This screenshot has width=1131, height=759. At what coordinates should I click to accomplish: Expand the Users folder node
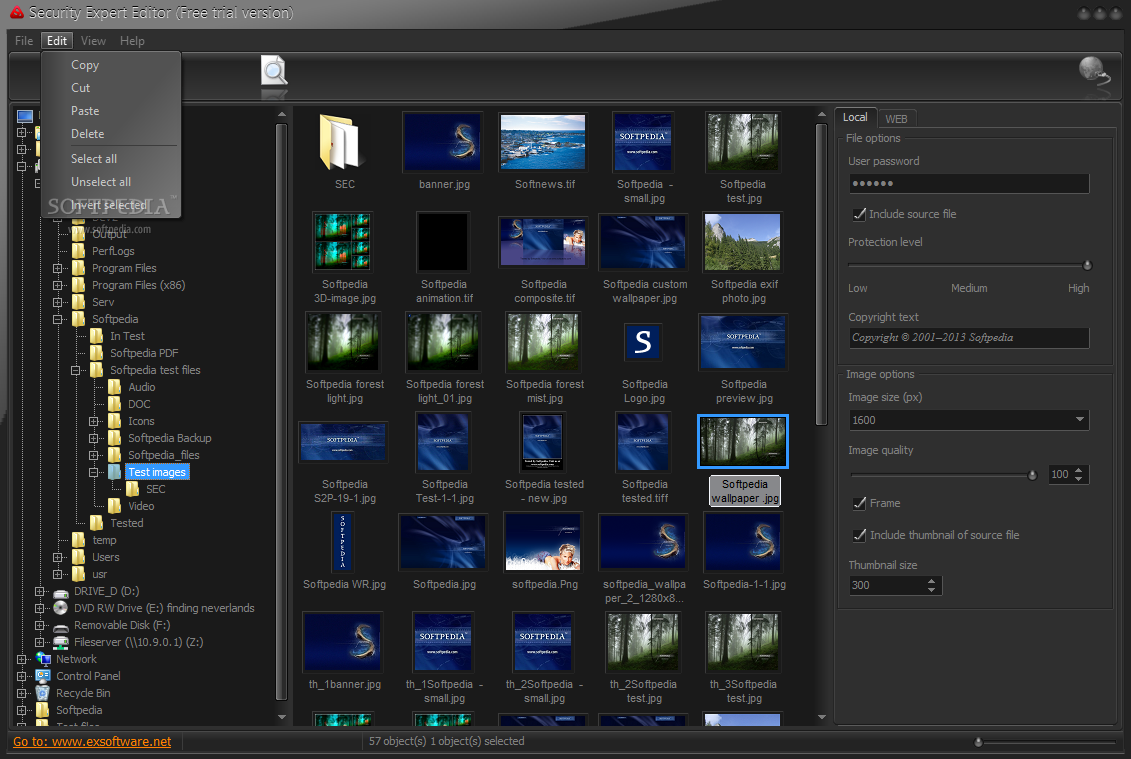[58, 557]
